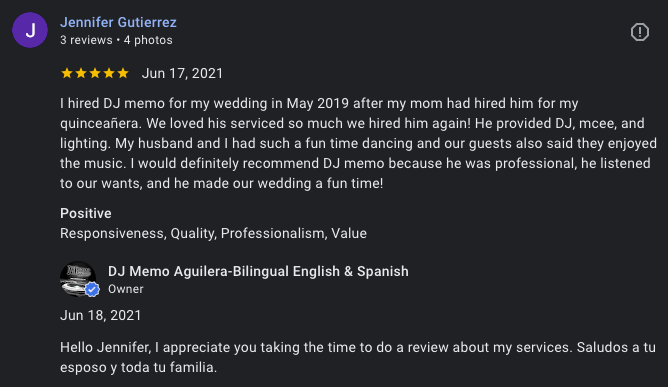The height and width of the screenshot is (387, 668).
Task: Open Jennifer Gutierrez's reviewer profile
Action: coord(118,22)
